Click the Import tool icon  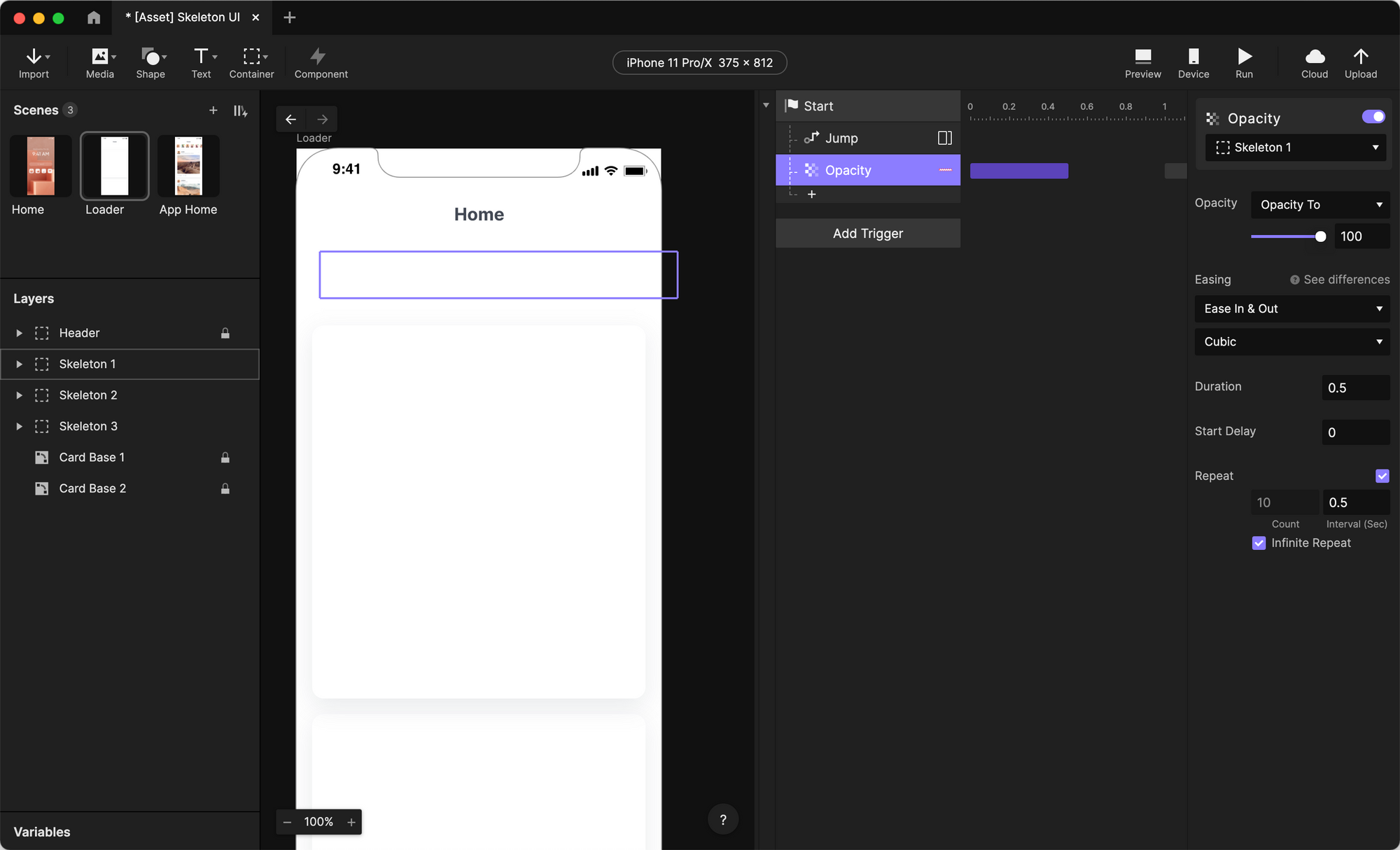point(34,57)
